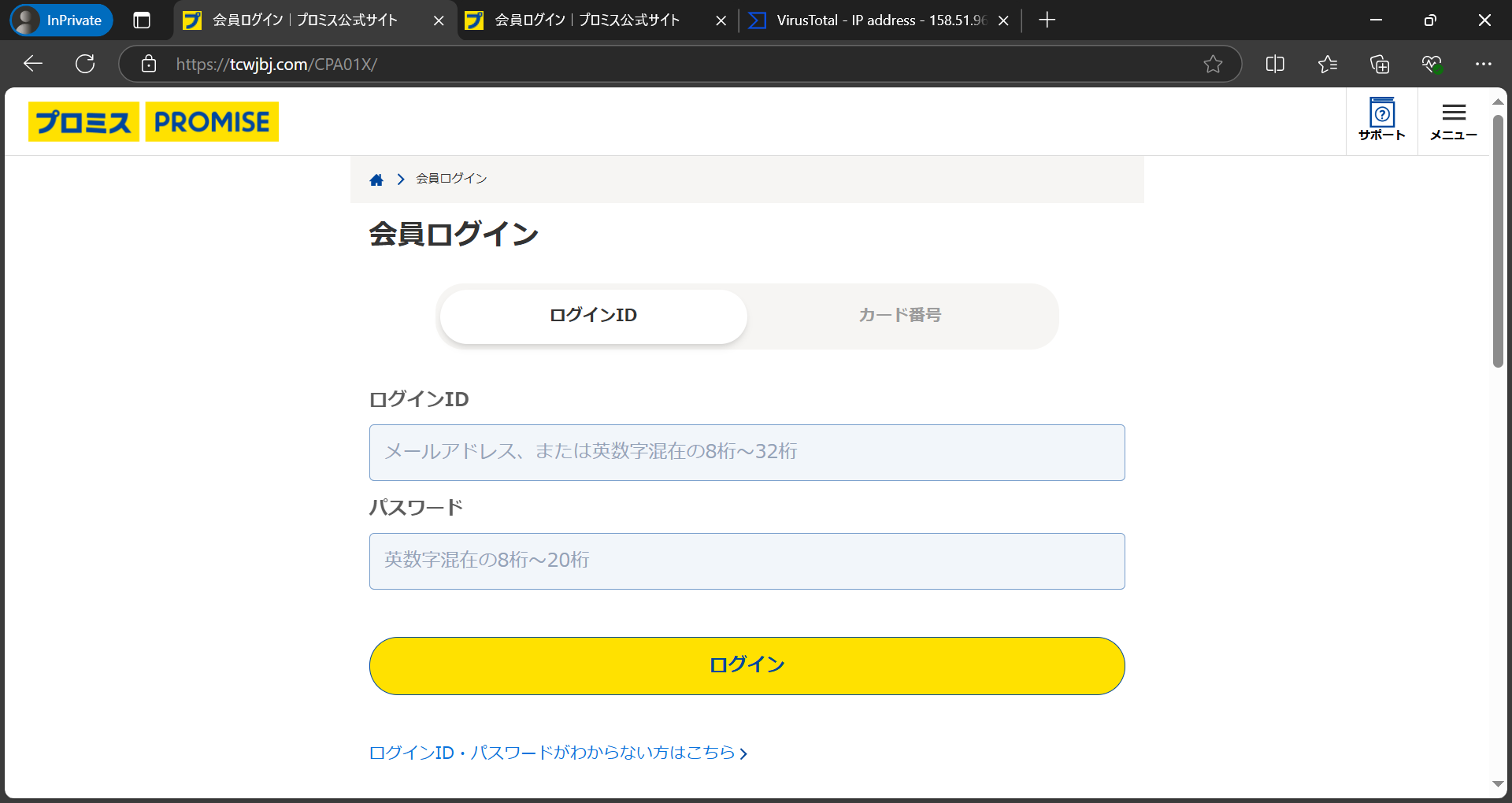Viewport: 1512px width, 803px height.
Task: Open the メニュー hamburger menu
Action: [1454, 121]
